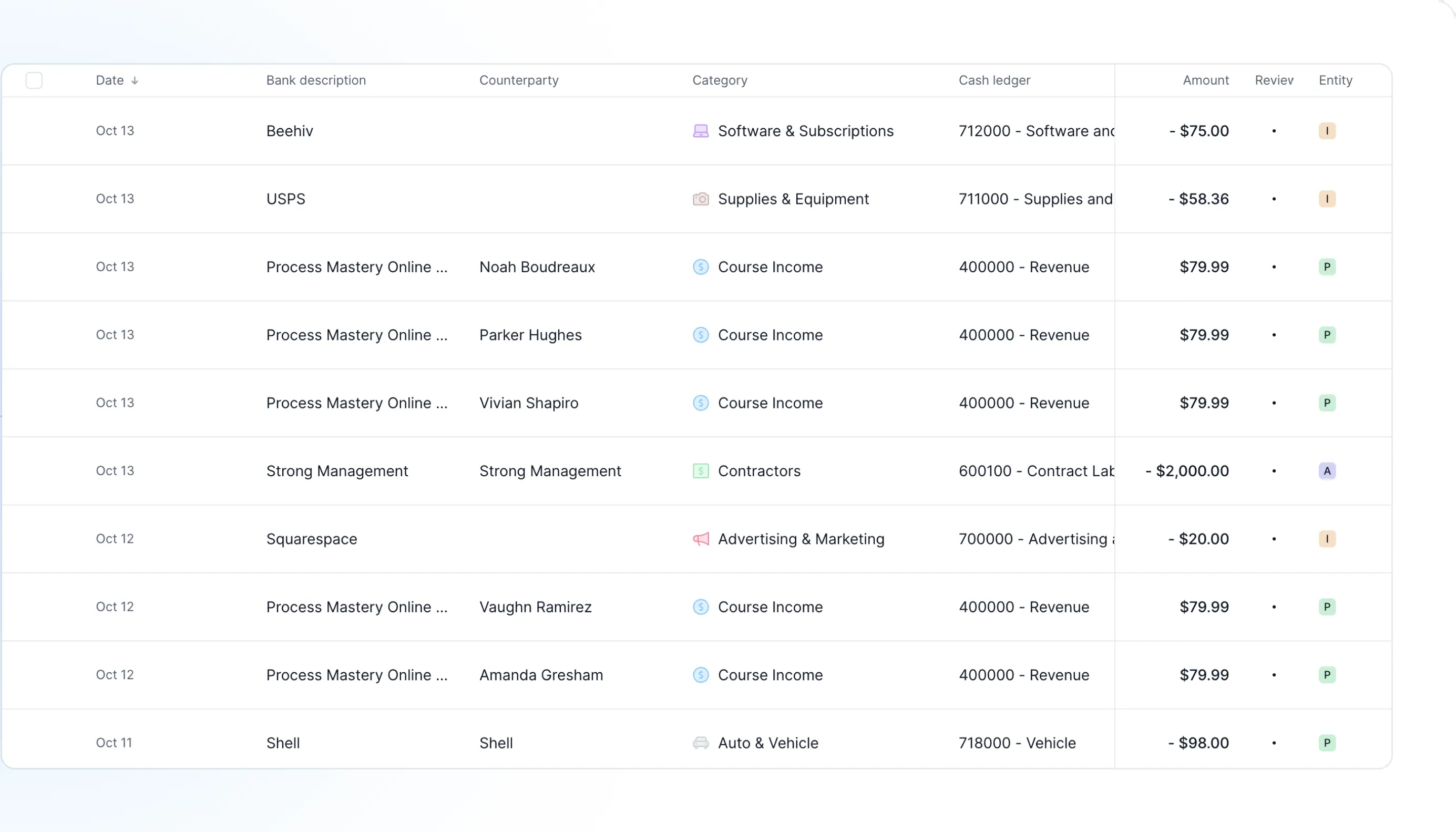
Task: Open the Advertising & Marketing category cell
Action: [x=788, y=539]
